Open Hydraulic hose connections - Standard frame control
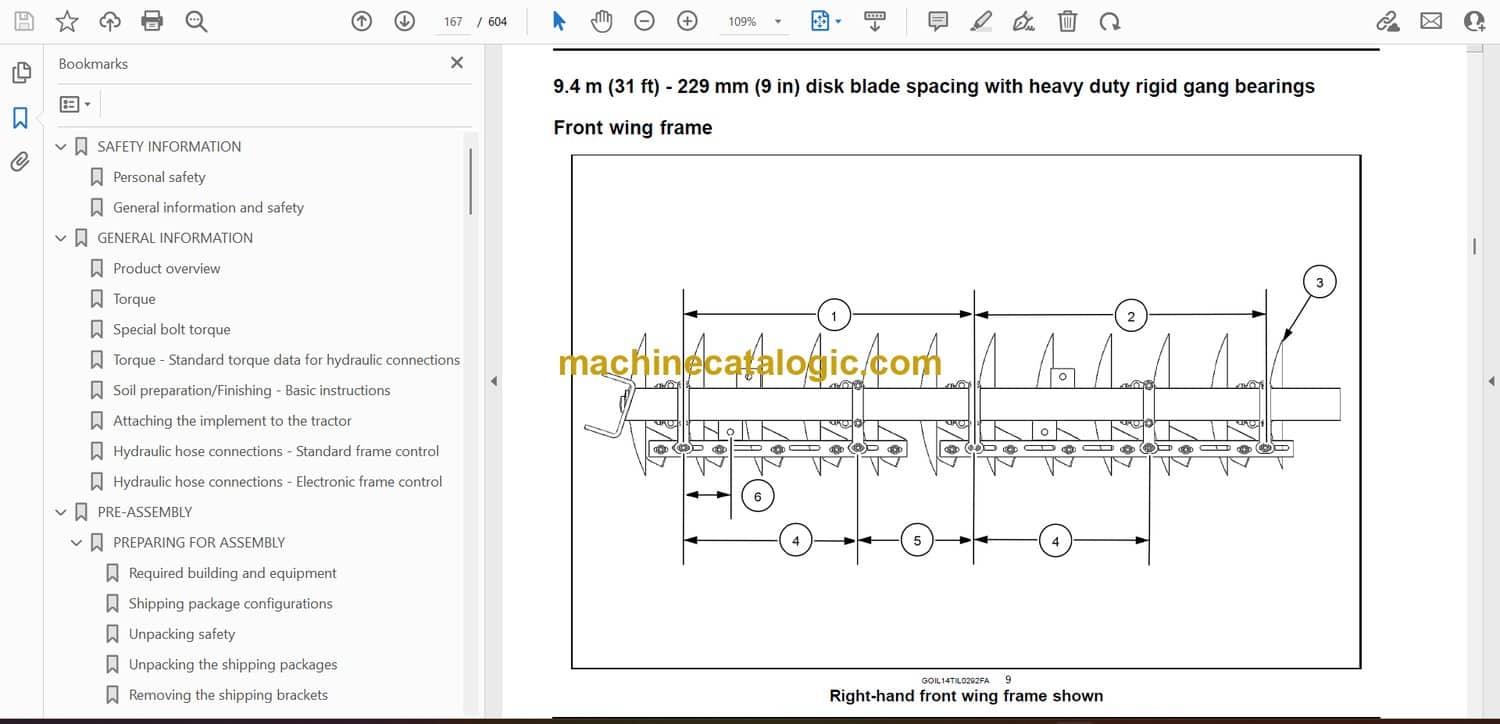This screenshot has height=724, width=1500. (x=276, y=452)
